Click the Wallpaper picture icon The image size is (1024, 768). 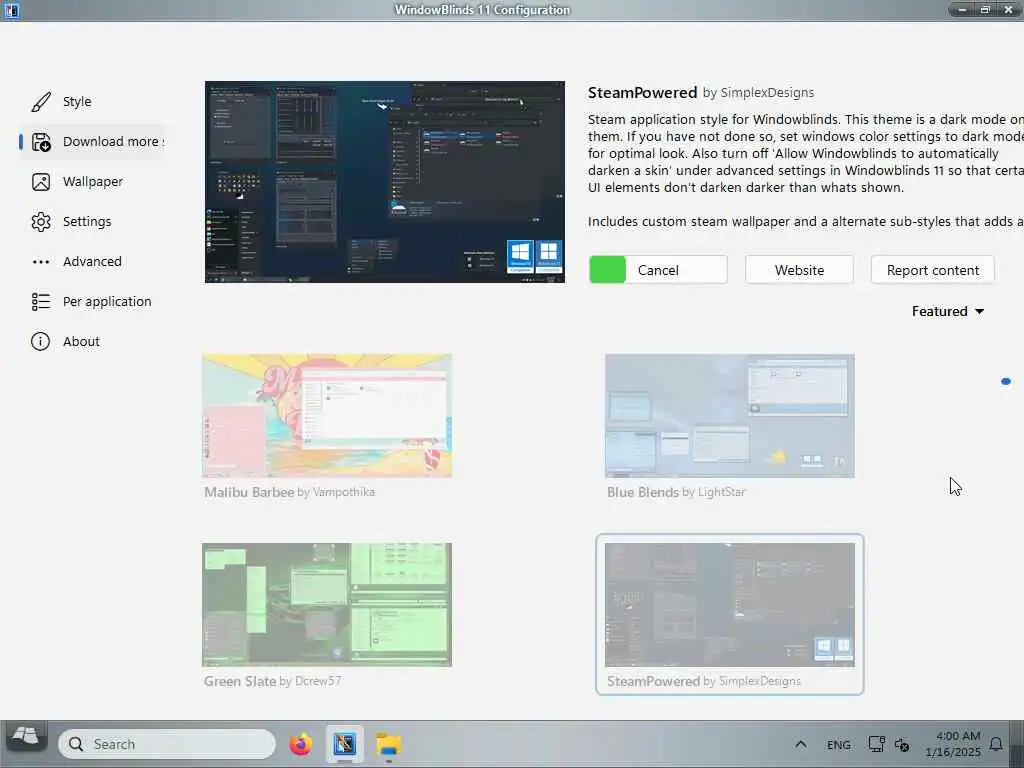[40, 182]
